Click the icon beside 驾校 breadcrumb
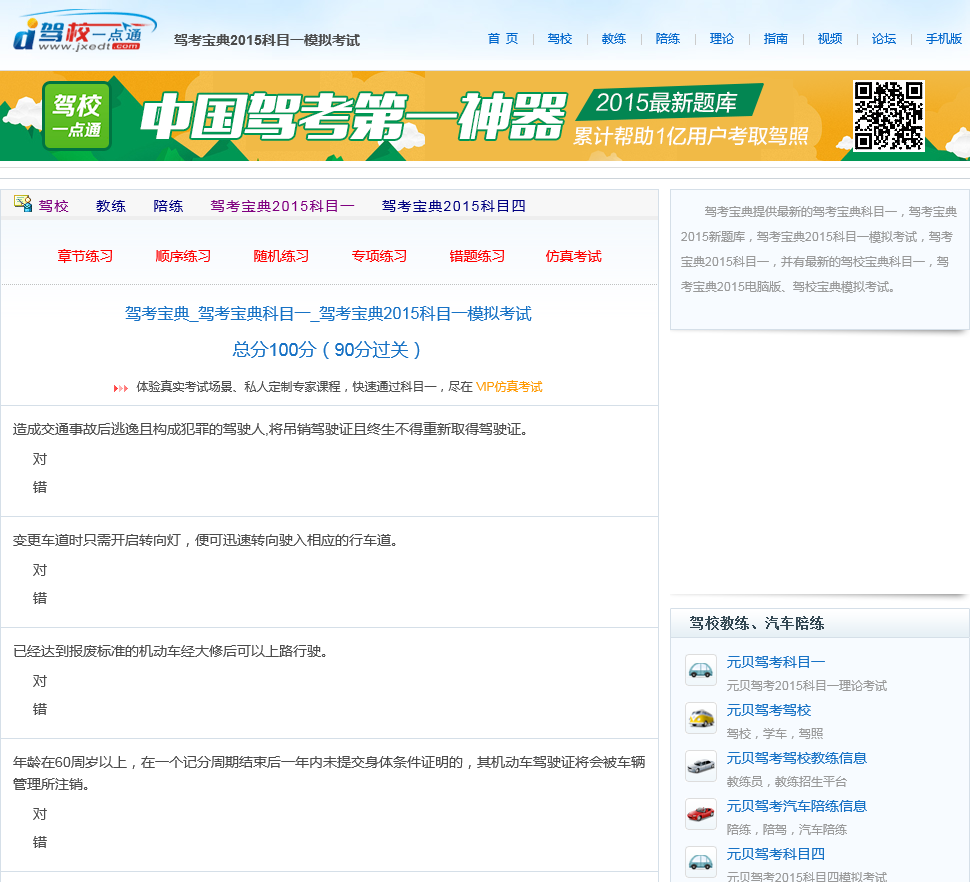The width and height of the screenshot is (970, 882). pos(23,203)
